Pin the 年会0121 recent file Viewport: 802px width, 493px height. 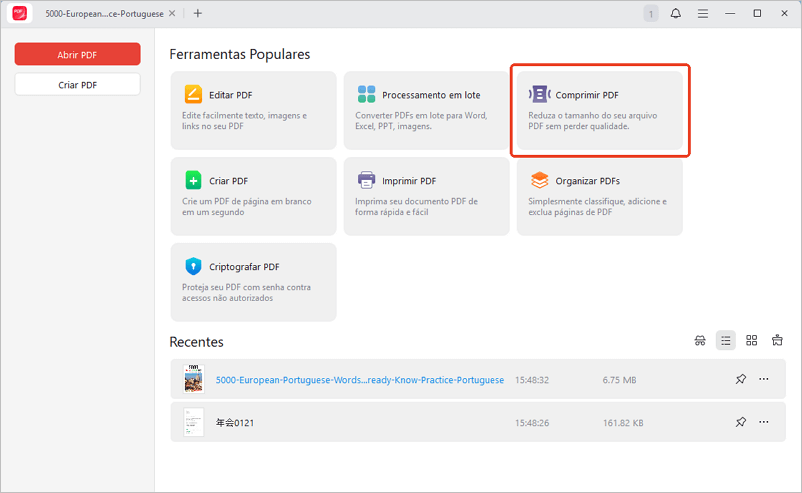point(741,422)
